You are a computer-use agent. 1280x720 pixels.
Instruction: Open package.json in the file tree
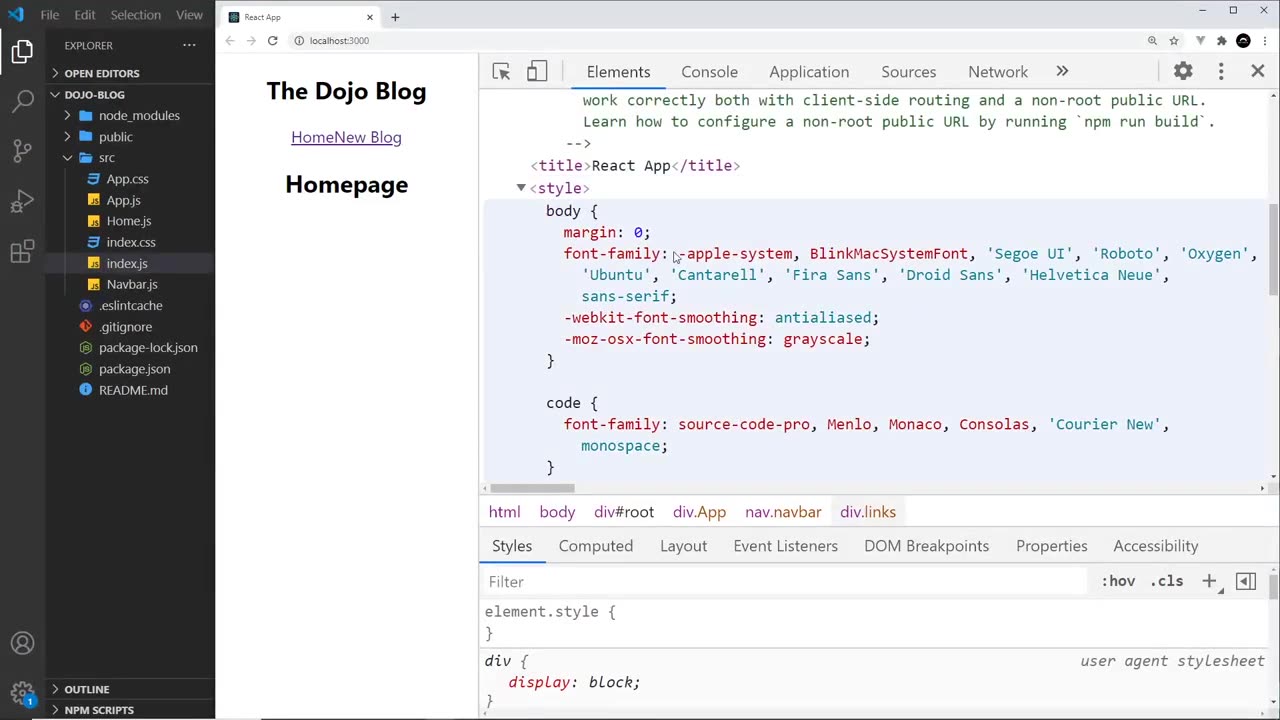click(134, 369)
